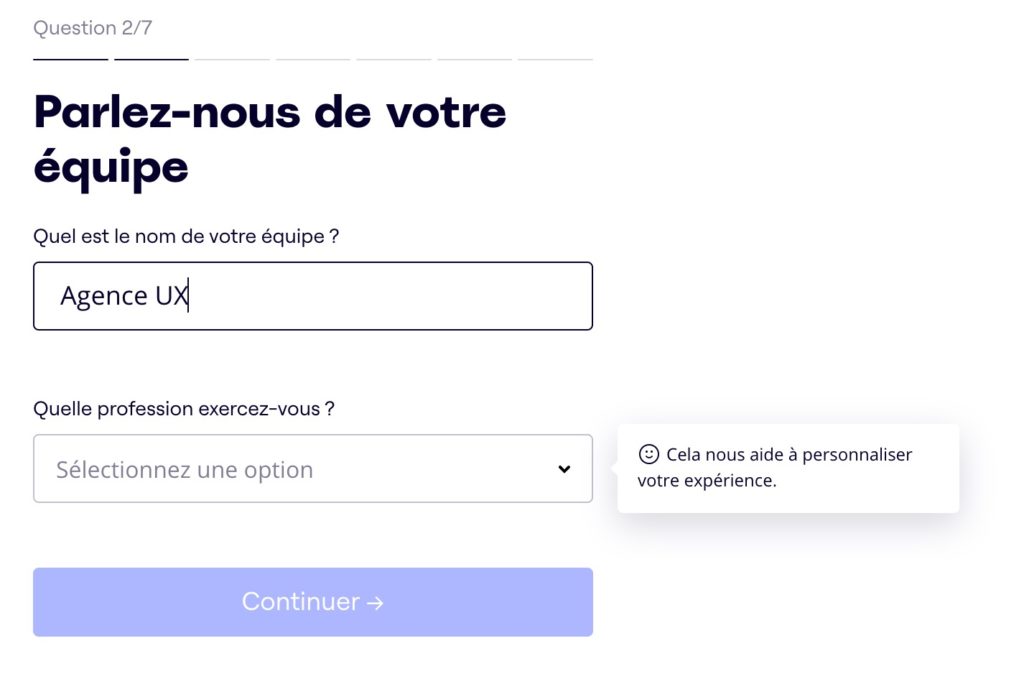Click the text cursor in the team name field

pyautogui.click(x=189, y=296)
